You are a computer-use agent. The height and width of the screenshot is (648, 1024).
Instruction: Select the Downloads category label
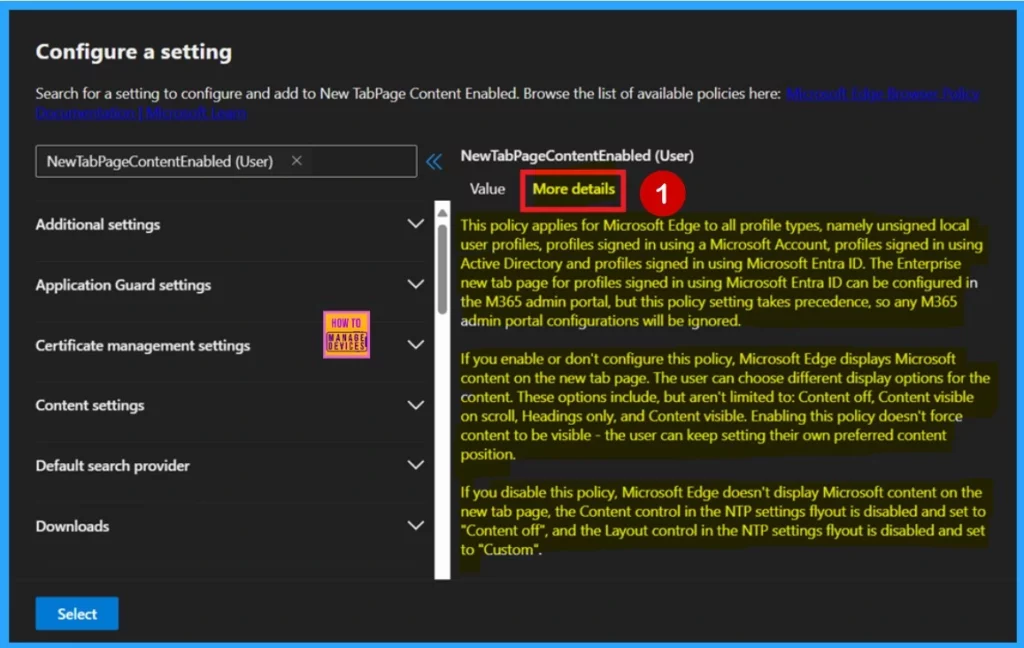(72, 526)
